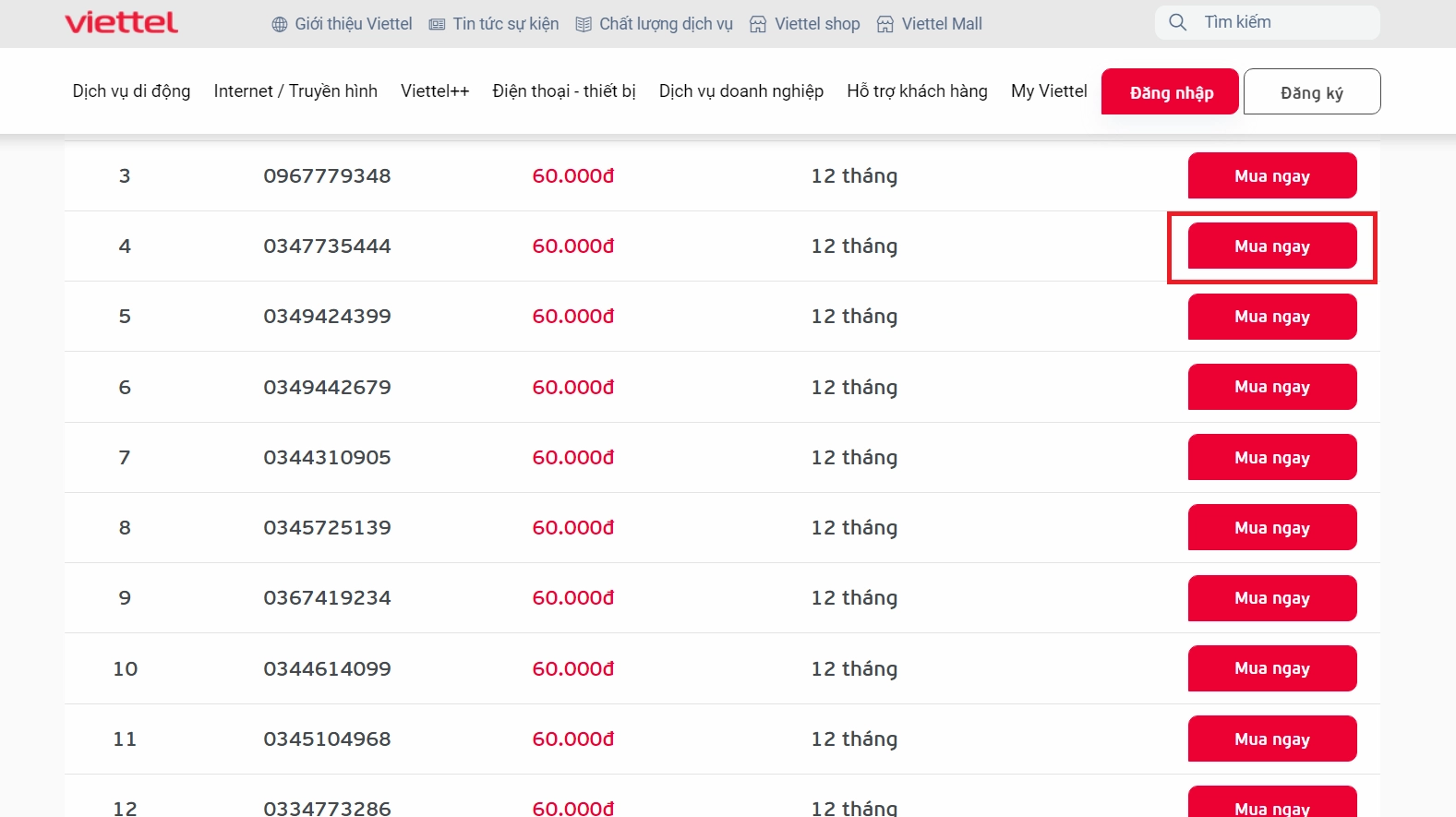Select phone number 0349424399
The width and height of the screenshot is (1456, 817).
click(x=327, y=316)
